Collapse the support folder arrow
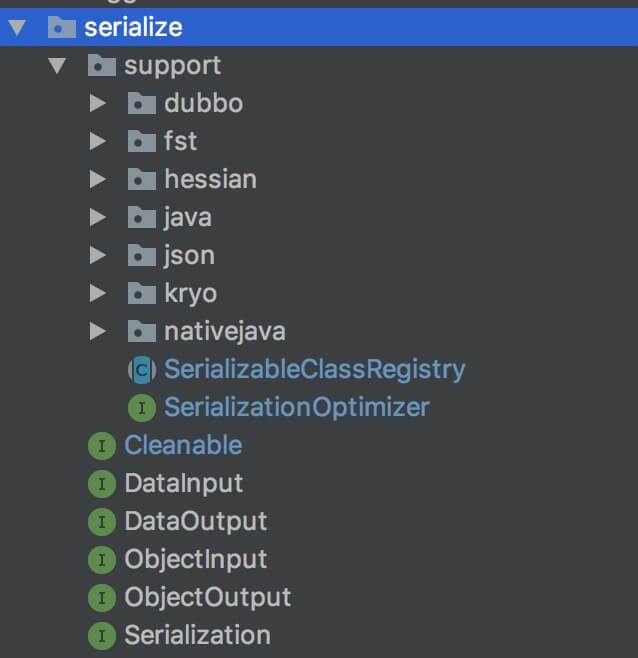The width and height of the screenshot is (638, 658). [57, 66]
